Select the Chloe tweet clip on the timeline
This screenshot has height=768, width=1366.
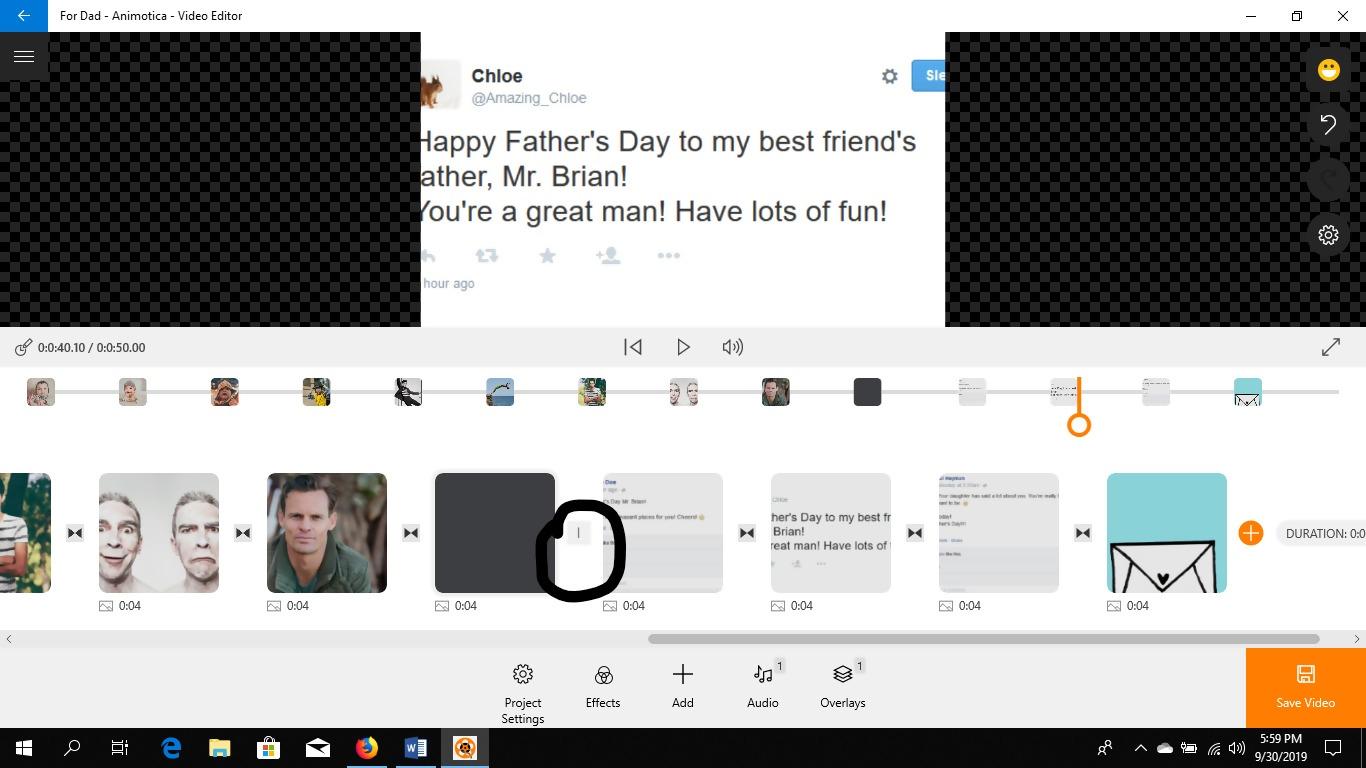point(831,533)
